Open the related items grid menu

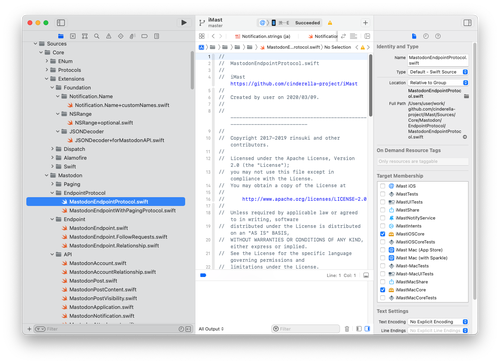[x=202, y=36]
